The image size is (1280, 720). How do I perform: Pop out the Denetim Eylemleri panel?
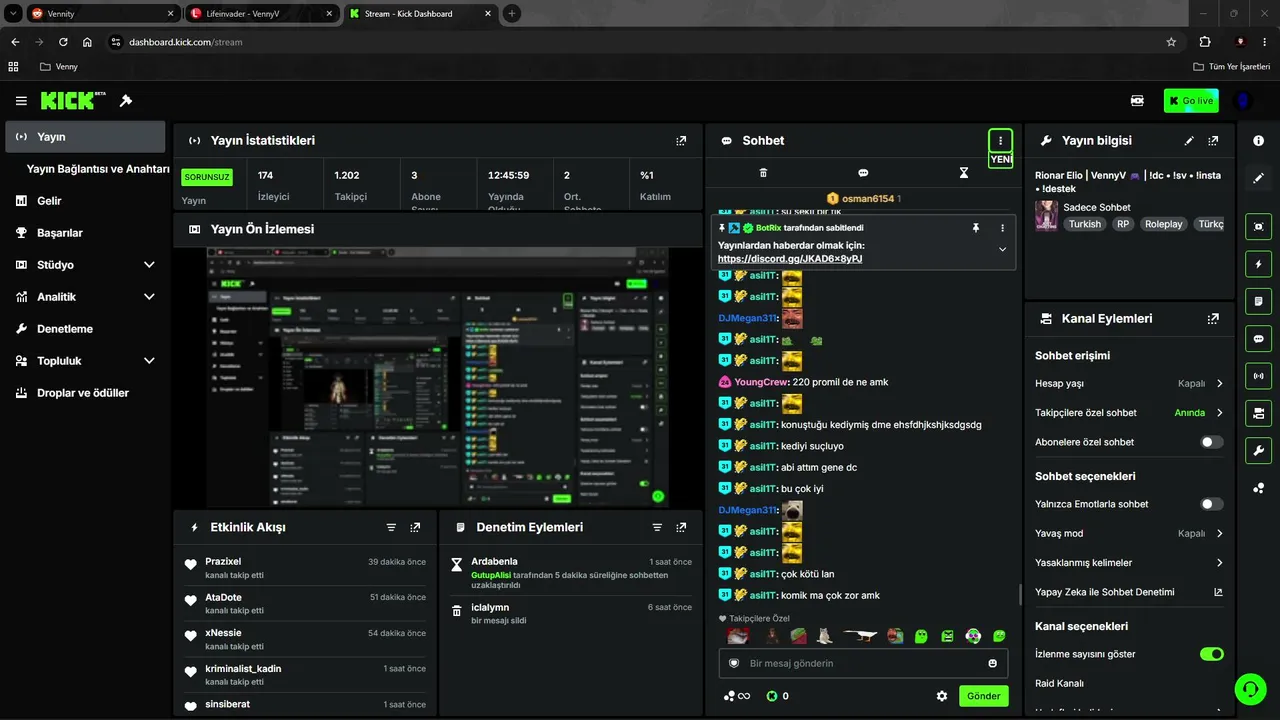(x=681, y=527)
